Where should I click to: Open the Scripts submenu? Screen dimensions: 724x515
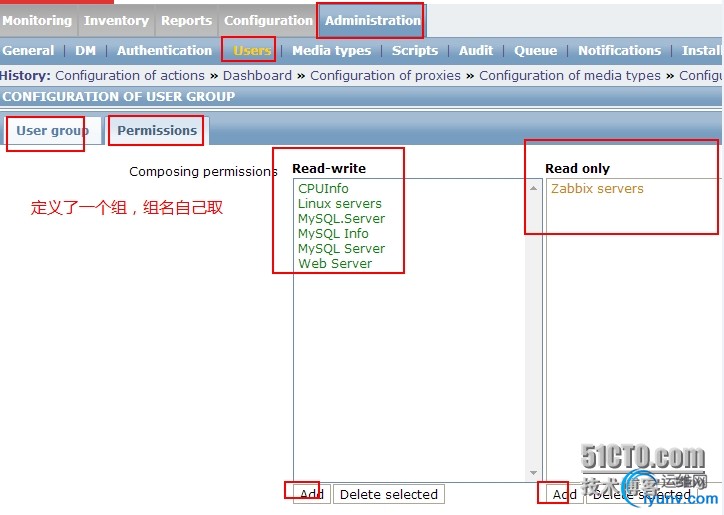415,50
